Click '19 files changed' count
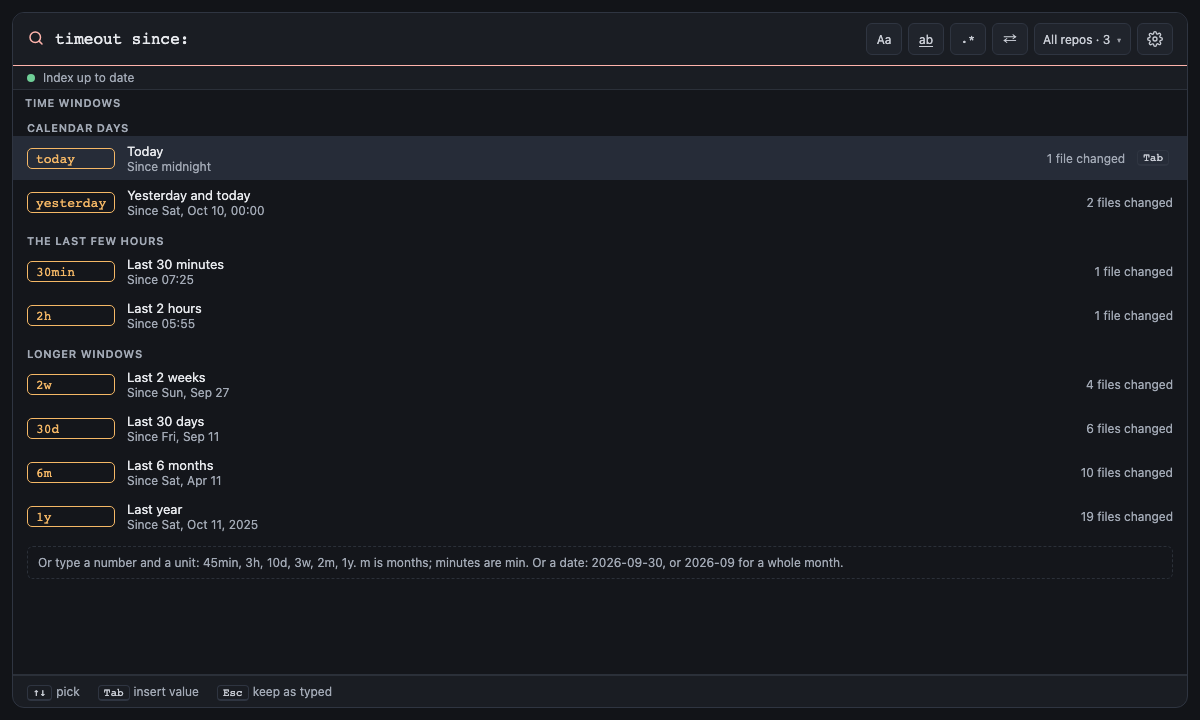This screenshot has height=720, width=1200. (x=1126, y=517)
